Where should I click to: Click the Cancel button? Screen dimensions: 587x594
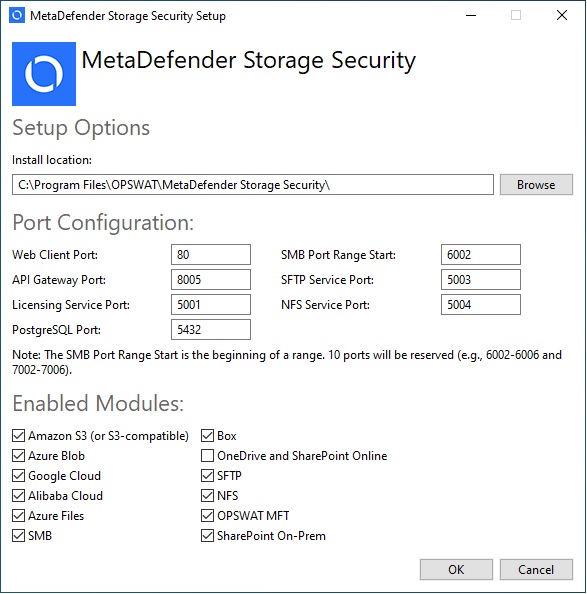536,569
